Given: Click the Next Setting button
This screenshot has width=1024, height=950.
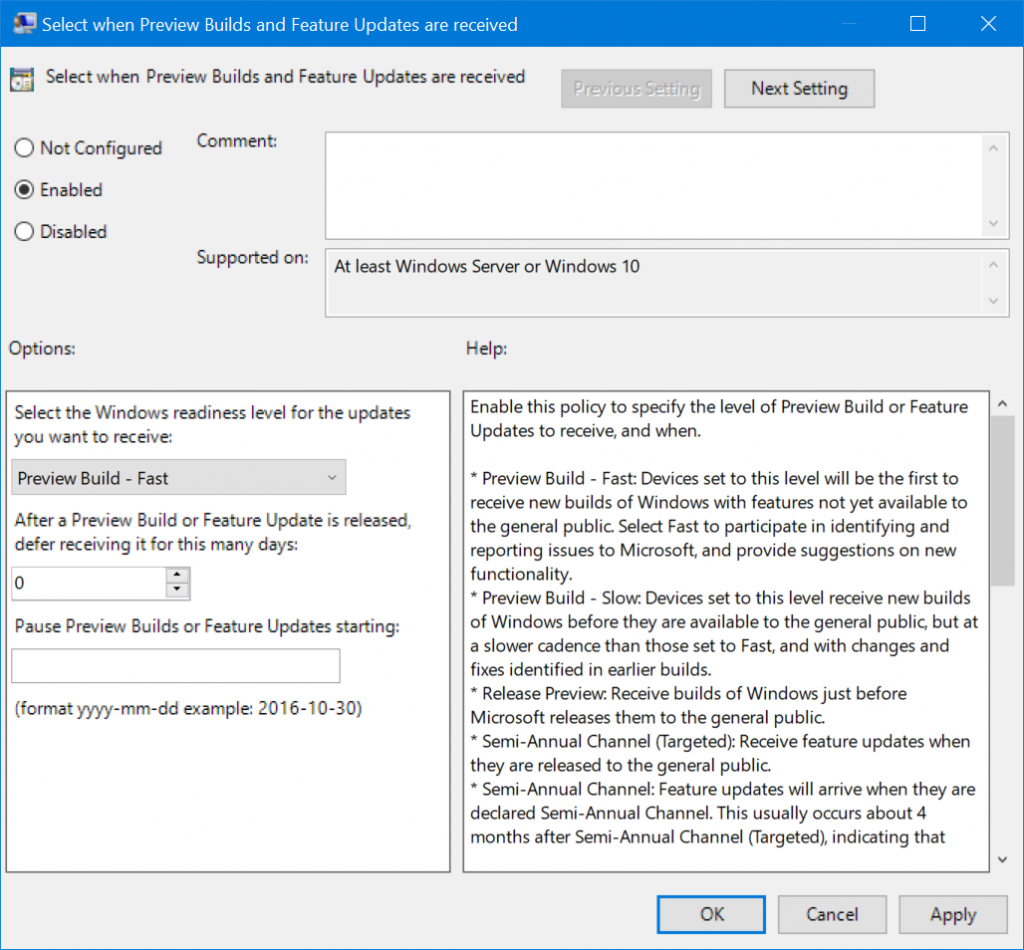Looking at the screenshot, I should 799,88.
